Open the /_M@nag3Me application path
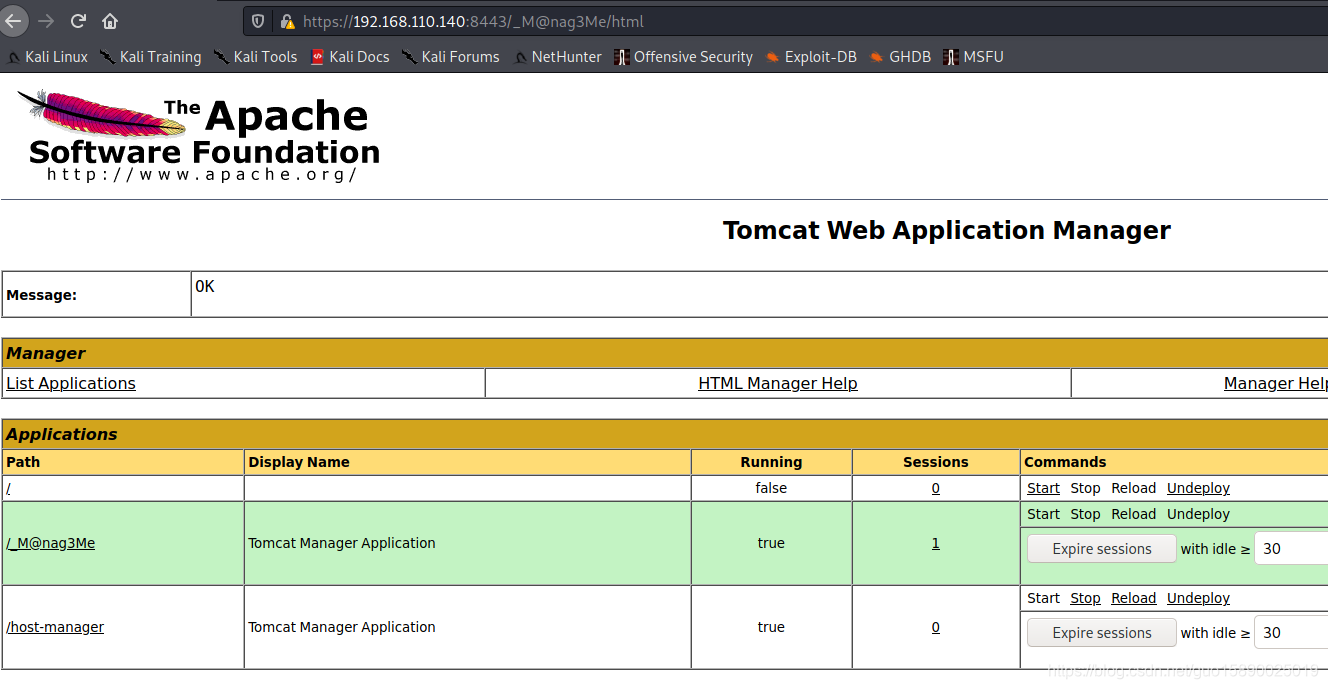Viewport: 1328px width, 689px height. coord(51,543)
